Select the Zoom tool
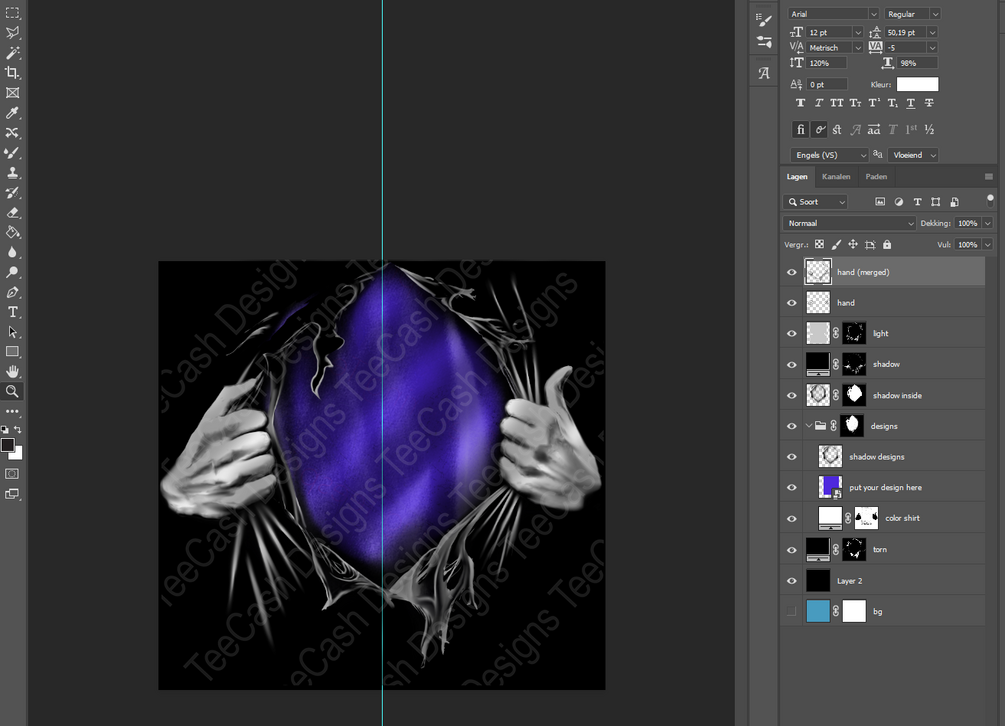 pos(12,391)
